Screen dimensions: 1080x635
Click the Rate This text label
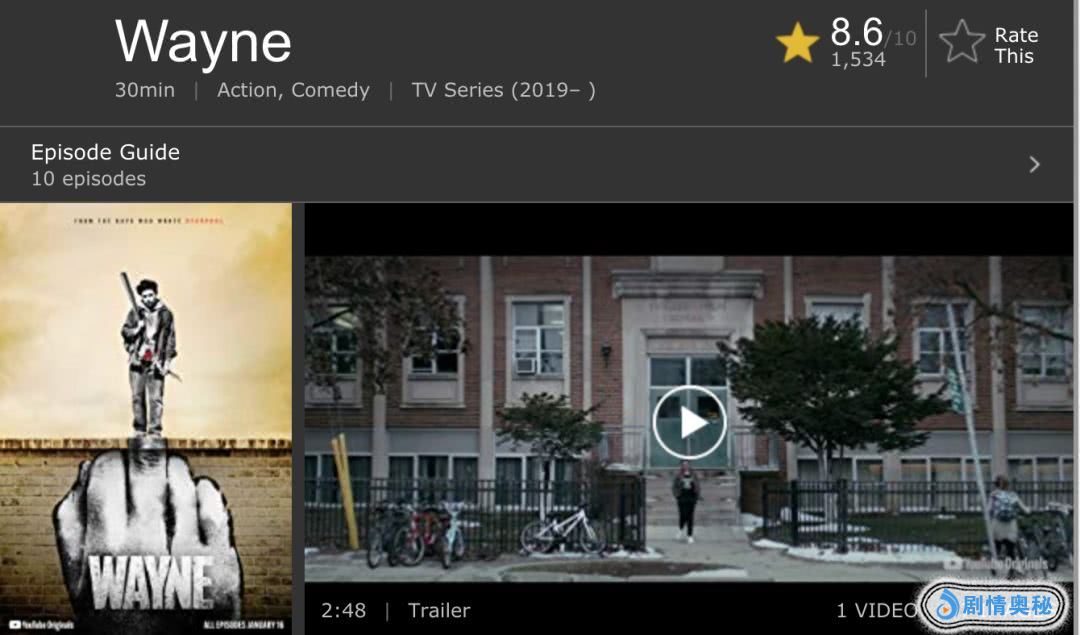pyautogui.click(x=1016, y=45)
